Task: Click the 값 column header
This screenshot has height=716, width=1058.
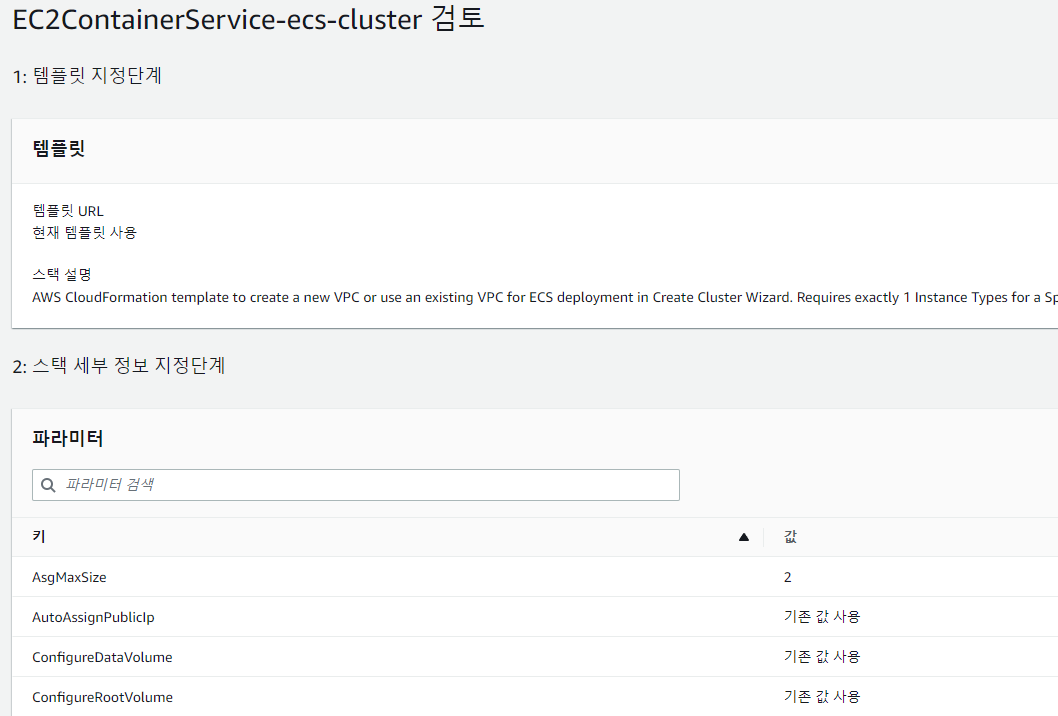Action: point(790,536)
